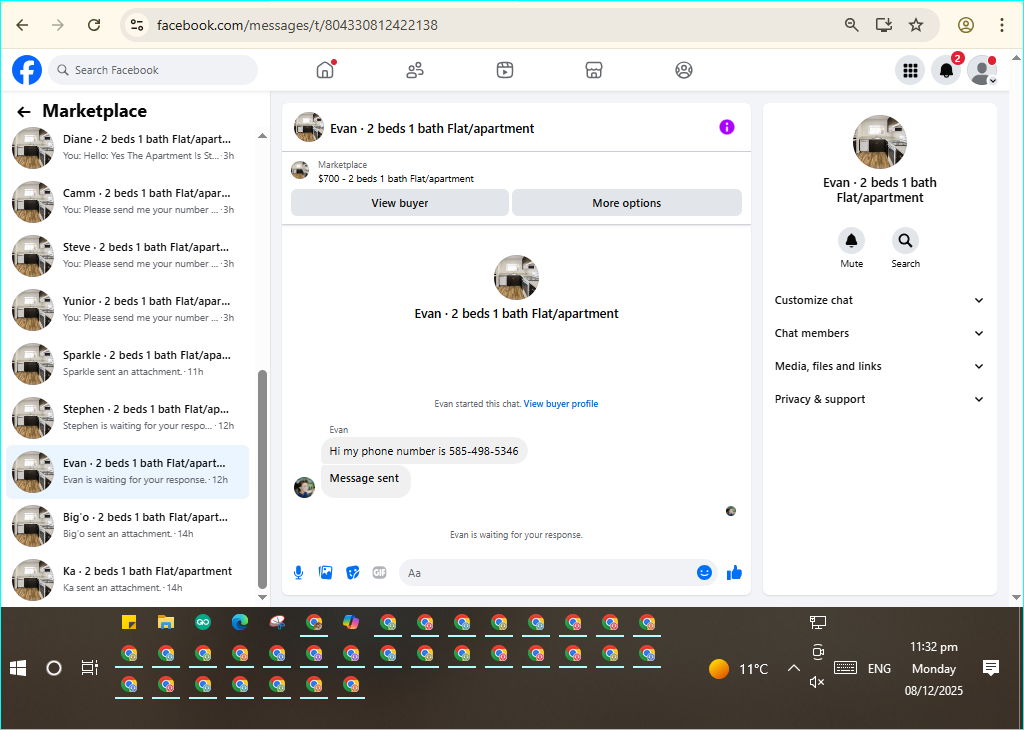Search in conversation magnifier icon

coord(905,240)
